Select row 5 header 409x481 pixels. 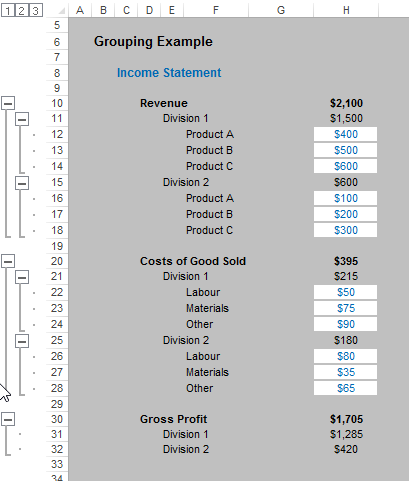[x=57, y=25]
